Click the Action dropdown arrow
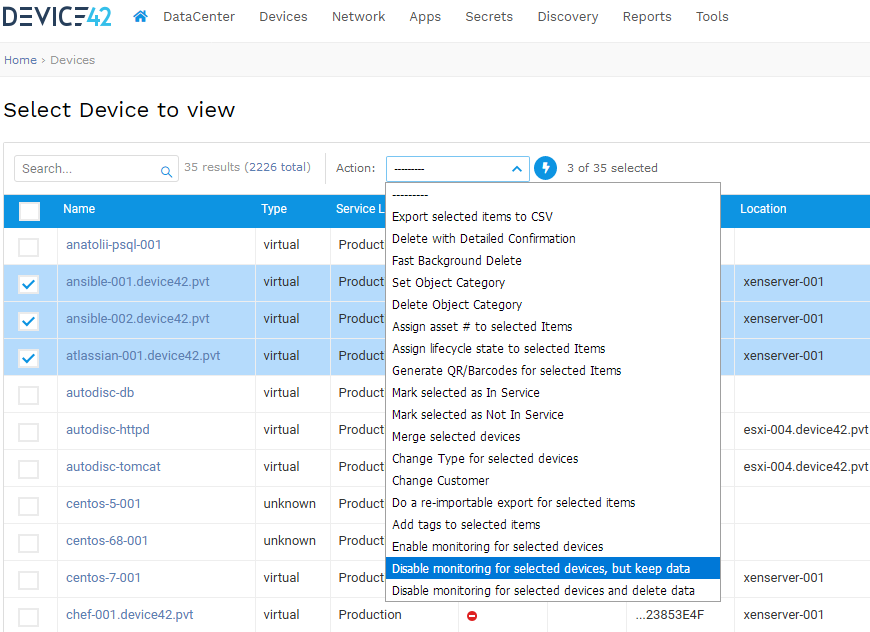 point(518,168)
